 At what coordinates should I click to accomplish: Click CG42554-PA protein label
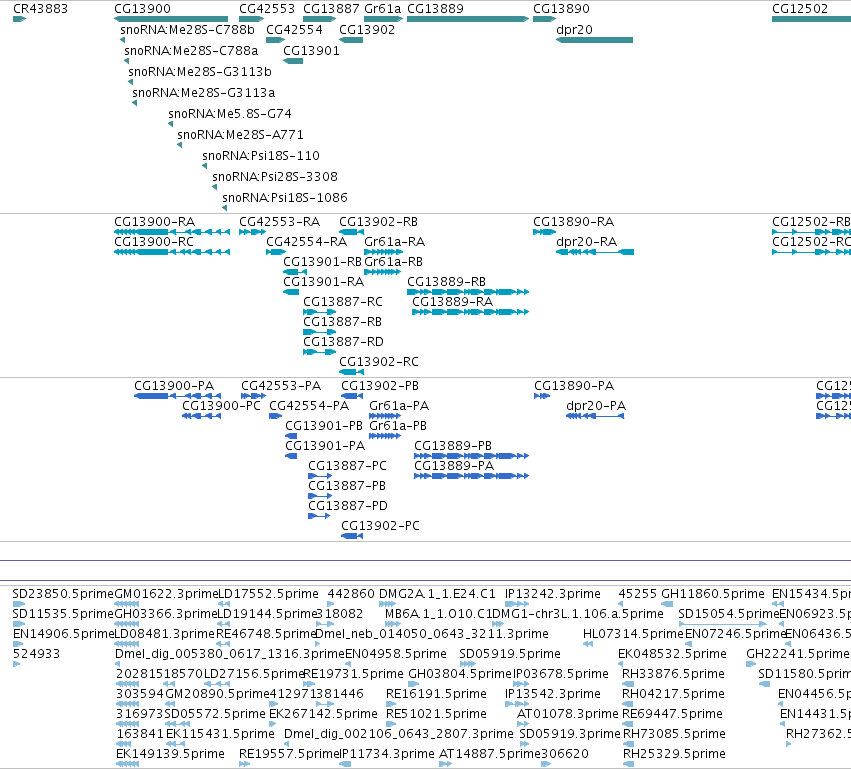(x=309, y=406)
